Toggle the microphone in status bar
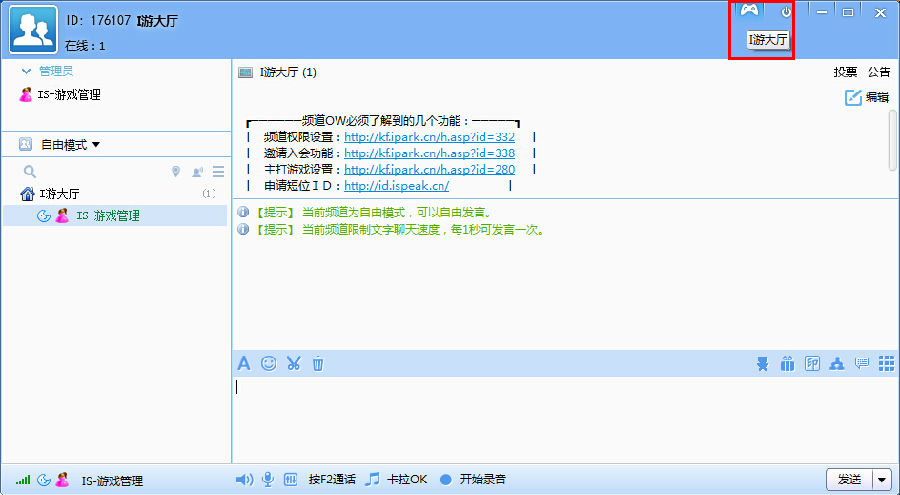The width and height of the screenshot is (900, 495). click(x=268, y=480)
